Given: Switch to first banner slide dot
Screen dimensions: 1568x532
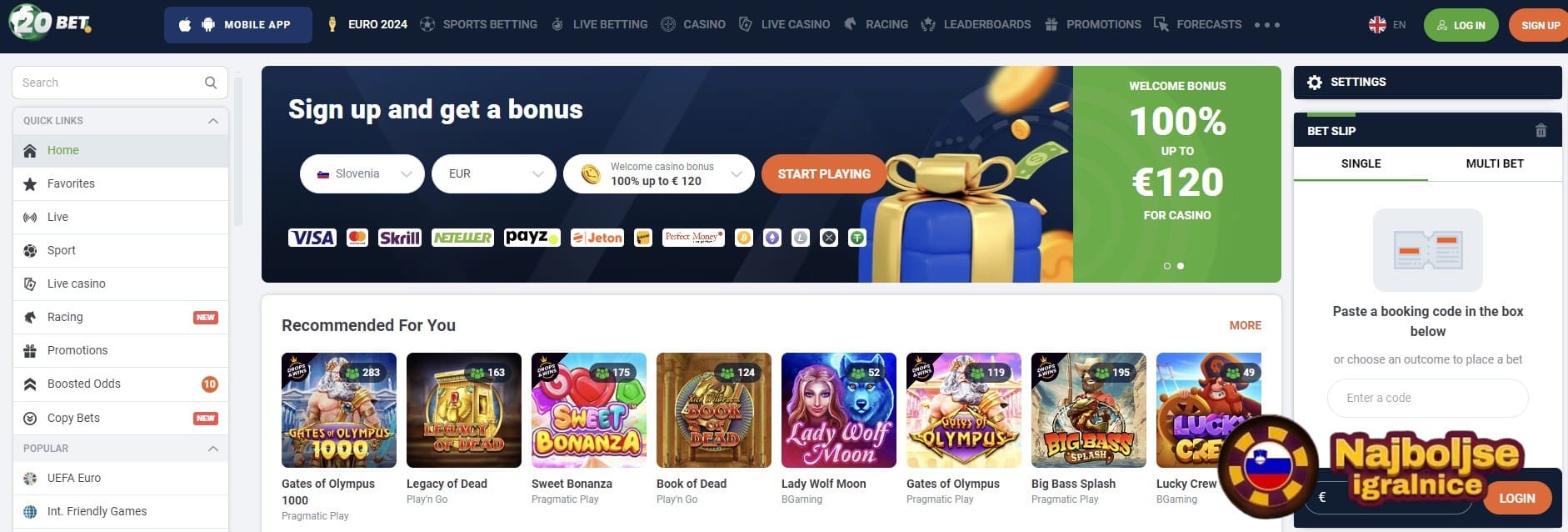Looking at the screenshot, I should [x=1167, y=266].
